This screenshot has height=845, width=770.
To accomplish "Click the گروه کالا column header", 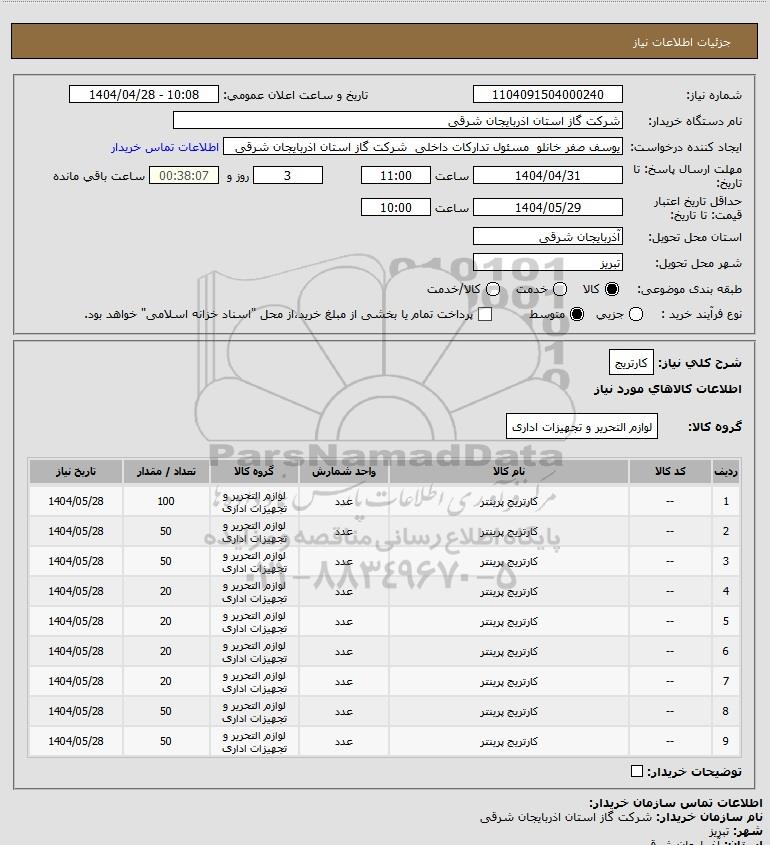I will 254,472.
